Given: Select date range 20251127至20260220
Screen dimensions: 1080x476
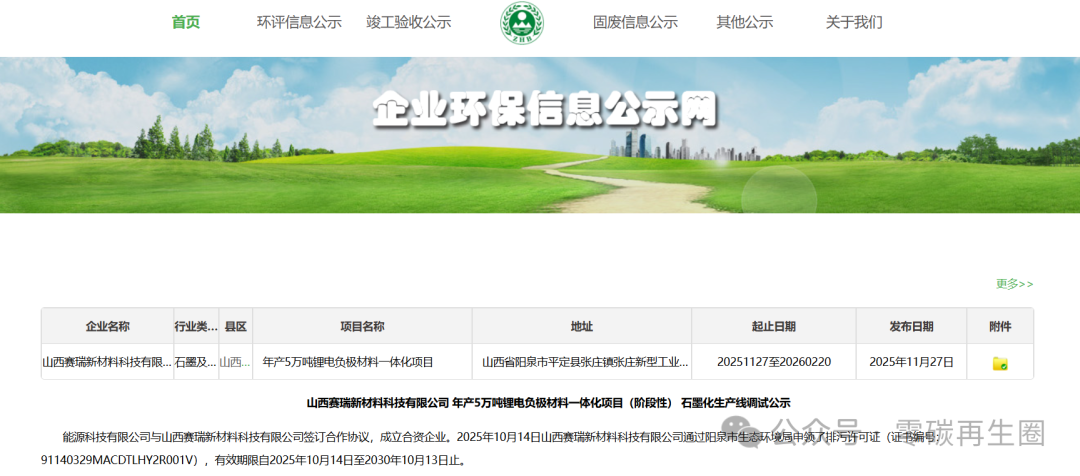Looking at the screenshot, I should [773, 362].
